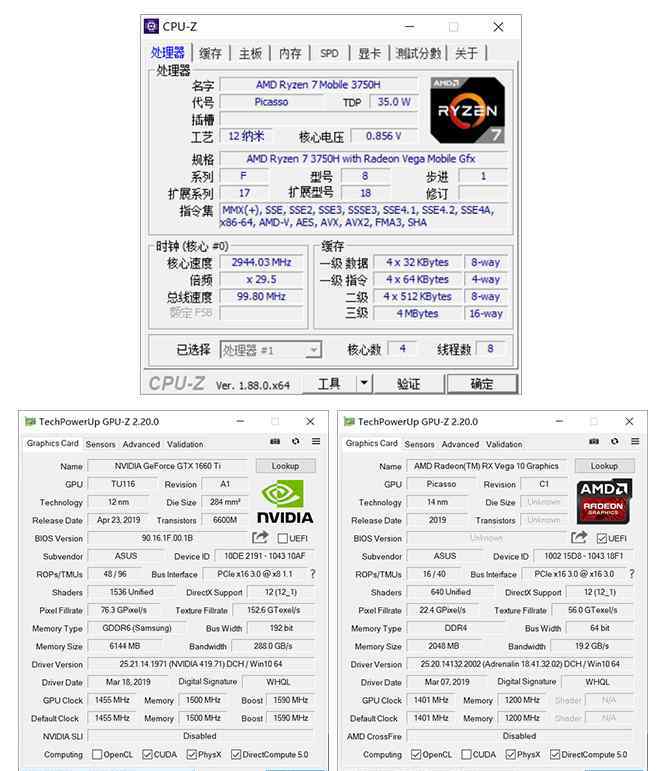Click the 工具 button
The height and width of the screenshot is (771, 668).
(x=329, y=384)
